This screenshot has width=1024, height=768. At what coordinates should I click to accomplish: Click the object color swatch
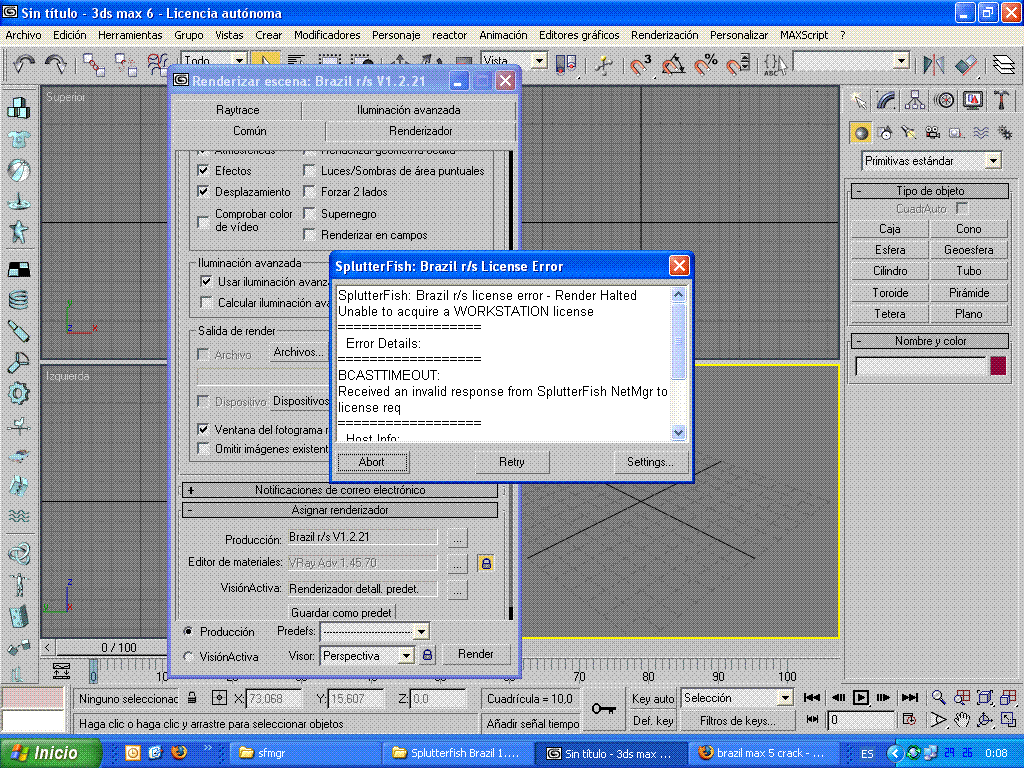(997, 366)
